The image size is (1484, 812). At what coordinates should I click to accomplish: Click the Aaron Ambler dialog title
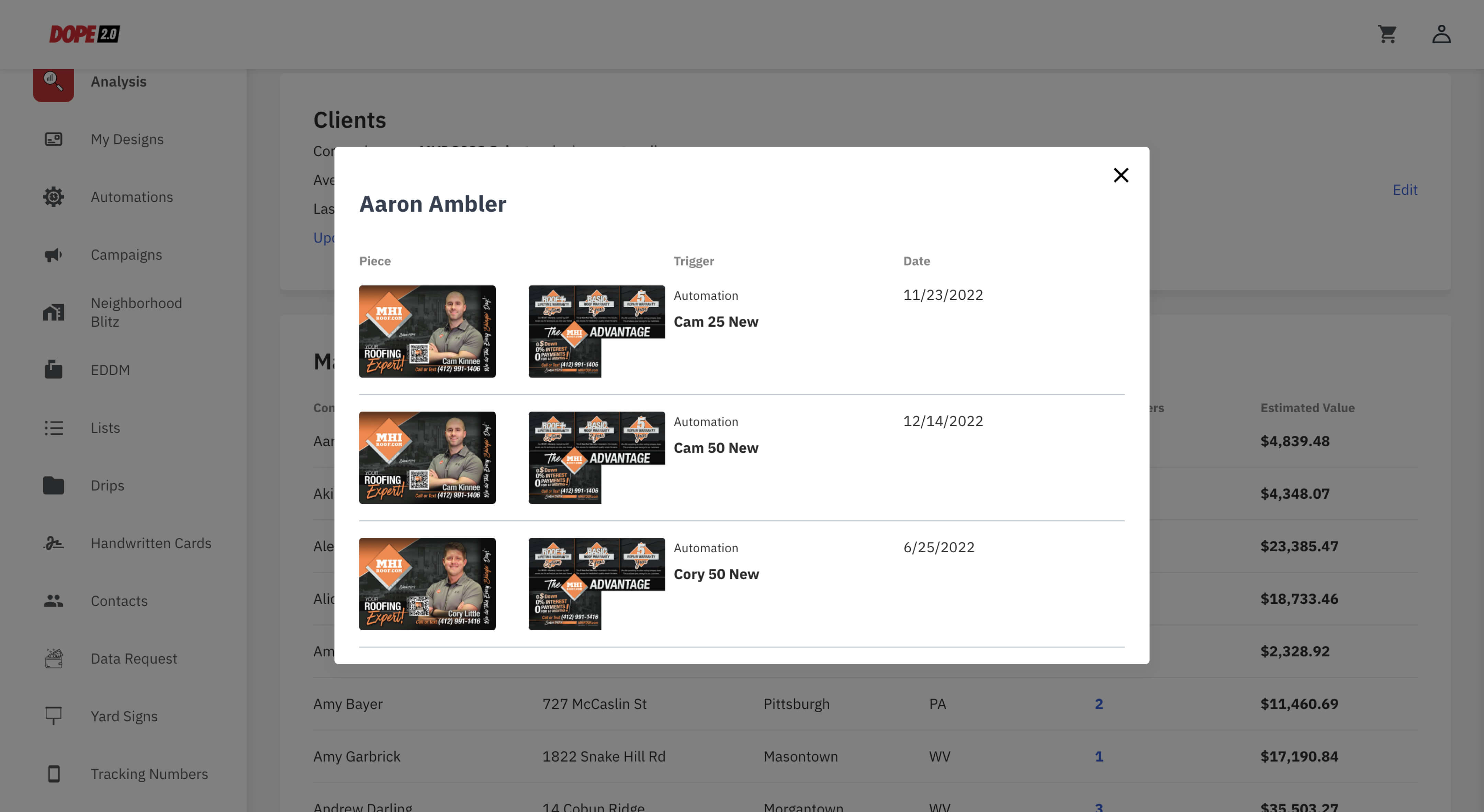pyautogui.click(x=432, y=204)
